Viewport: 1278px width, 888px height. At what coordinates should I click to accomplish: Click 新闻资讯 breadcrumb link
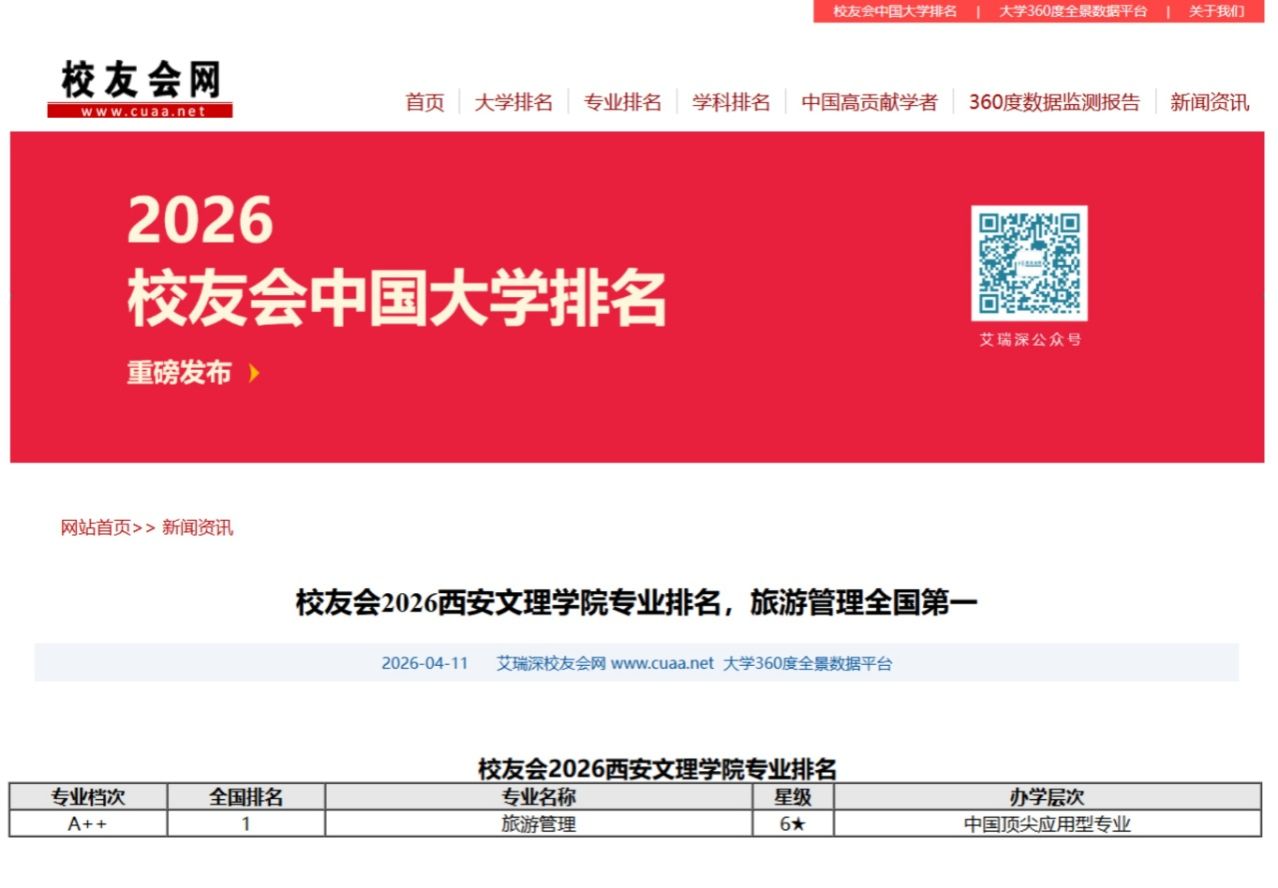[197, 528]
